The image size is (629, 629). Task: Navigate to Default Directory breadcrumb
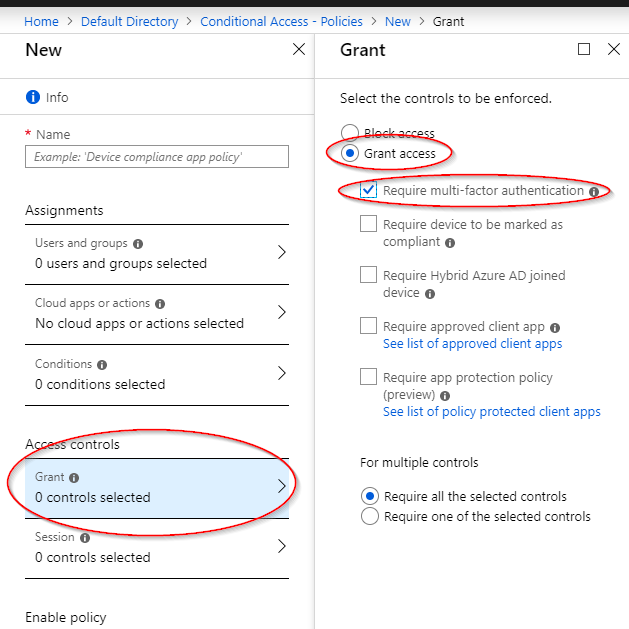[x=130, y=21]
